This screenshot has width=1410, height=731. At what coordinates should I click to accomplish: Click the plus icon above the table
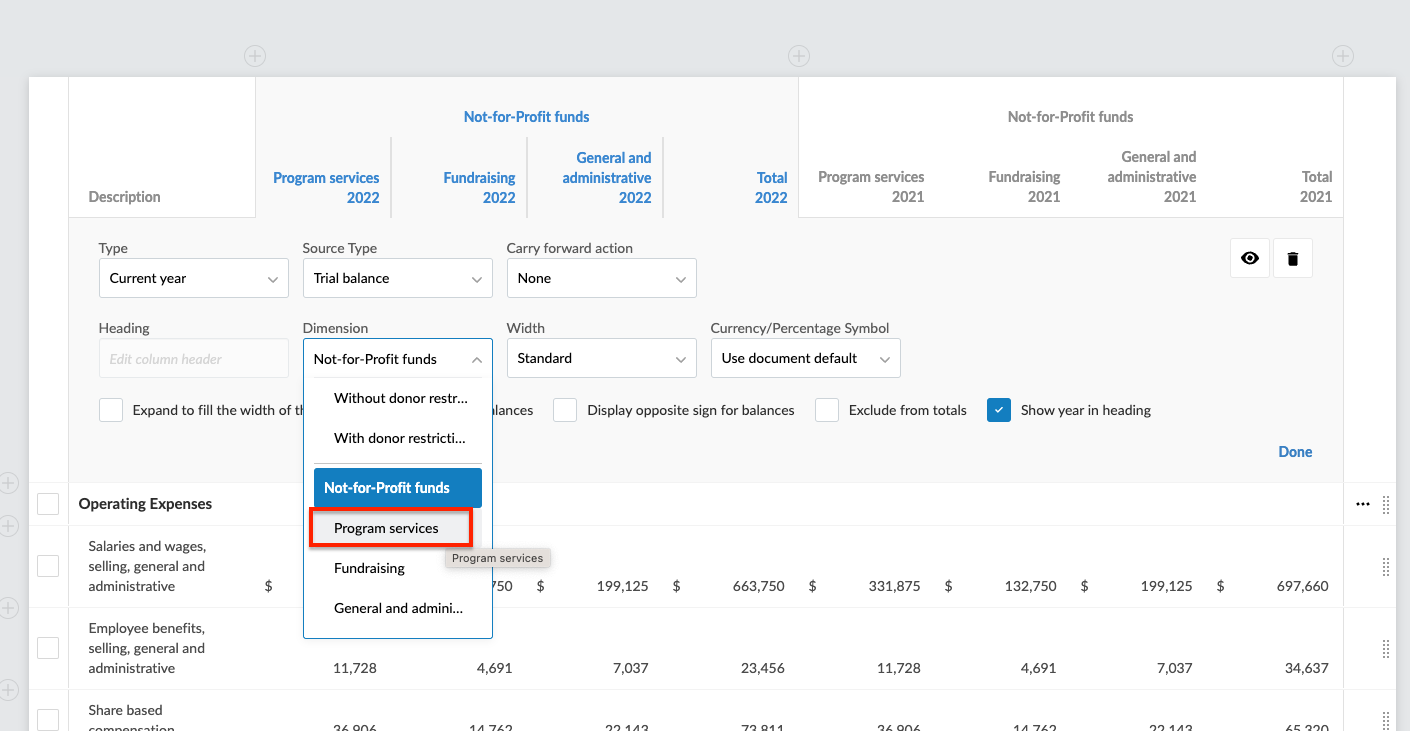[254, 56]
